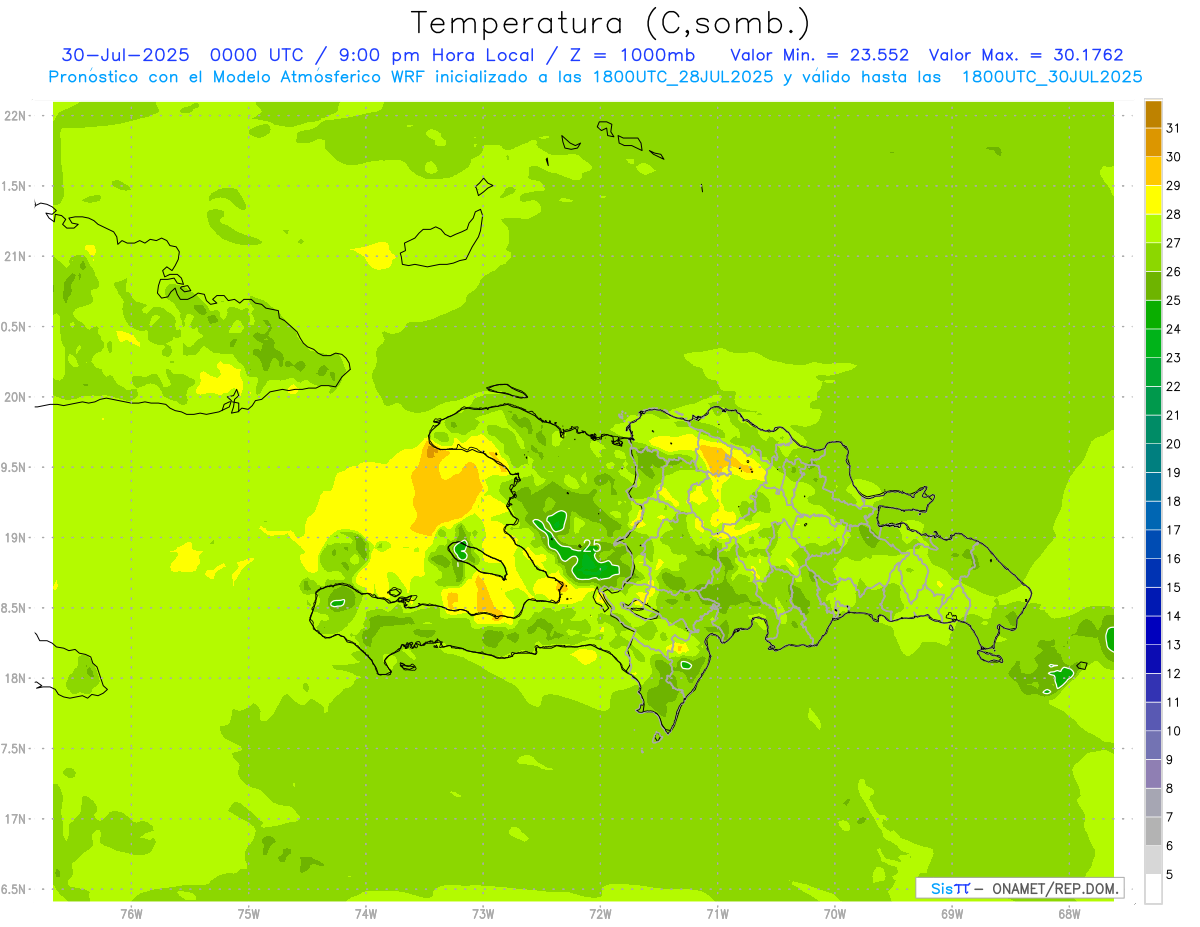Click legend swatch between 29 and 30
This screenshot has height=927, width=1200.
coord(1153,171)
